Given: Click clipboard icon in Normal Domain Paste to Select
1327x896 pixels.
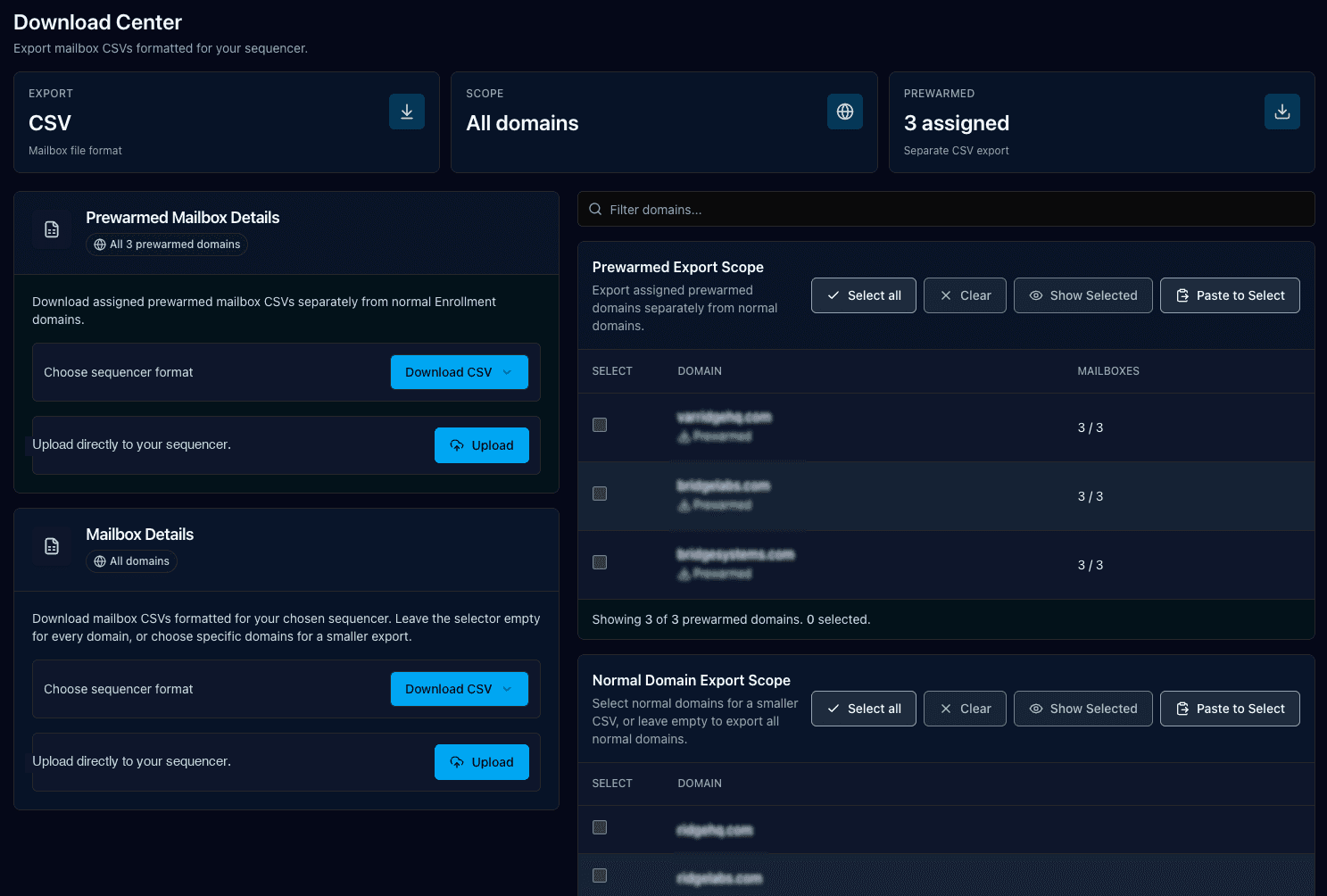Looking at the screenshot, I should click(1182, 709).
